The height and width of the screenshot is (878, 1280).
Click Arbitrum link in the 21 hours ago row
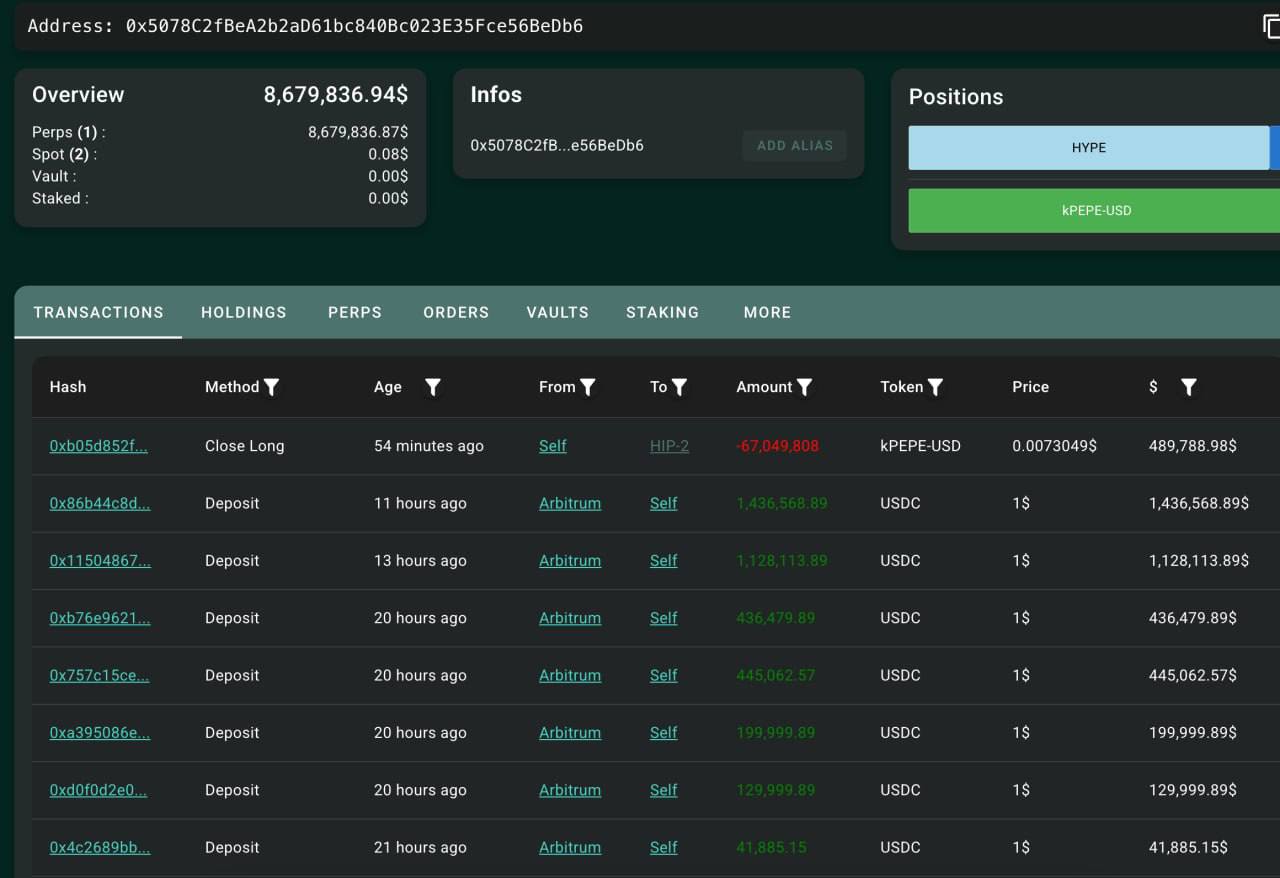570,847
